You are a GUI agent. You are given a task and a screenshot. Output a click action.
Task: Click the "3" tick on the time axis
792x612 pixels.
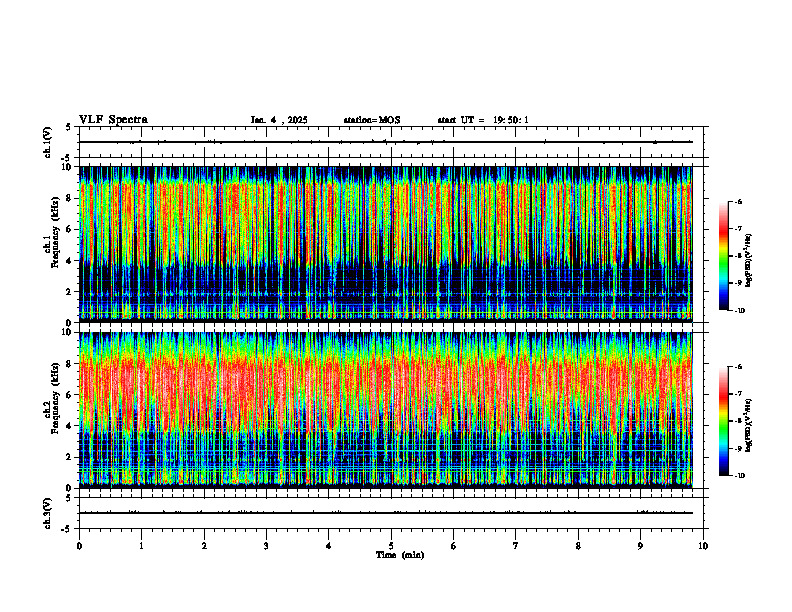(x=266, y=546)
